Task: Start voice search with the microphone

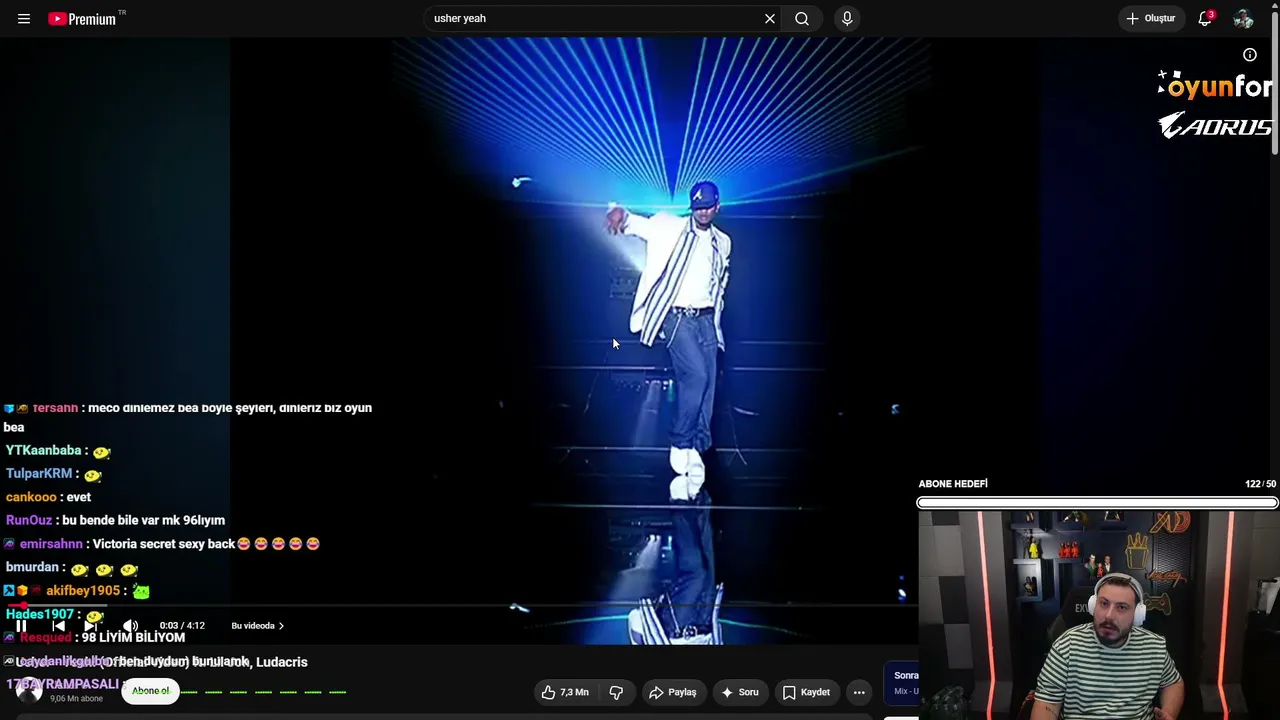Action: (847, 19)
